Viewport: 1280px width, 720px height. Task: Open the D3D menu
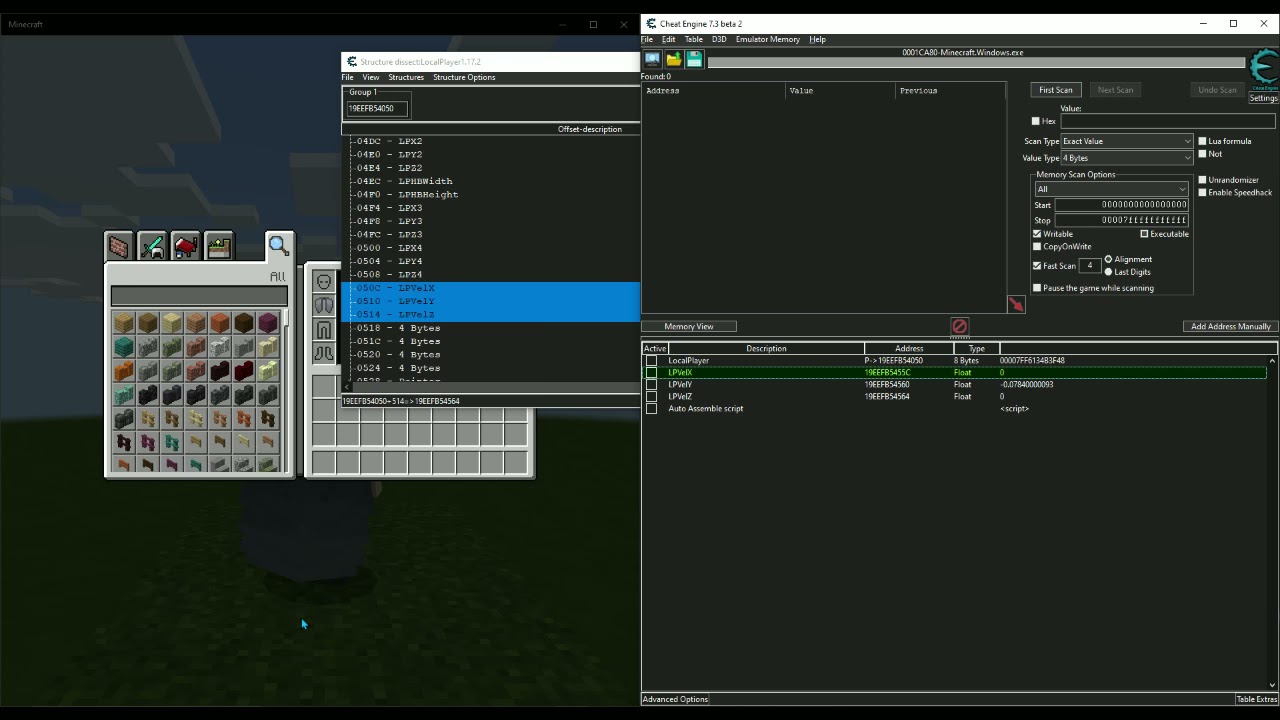719,39
